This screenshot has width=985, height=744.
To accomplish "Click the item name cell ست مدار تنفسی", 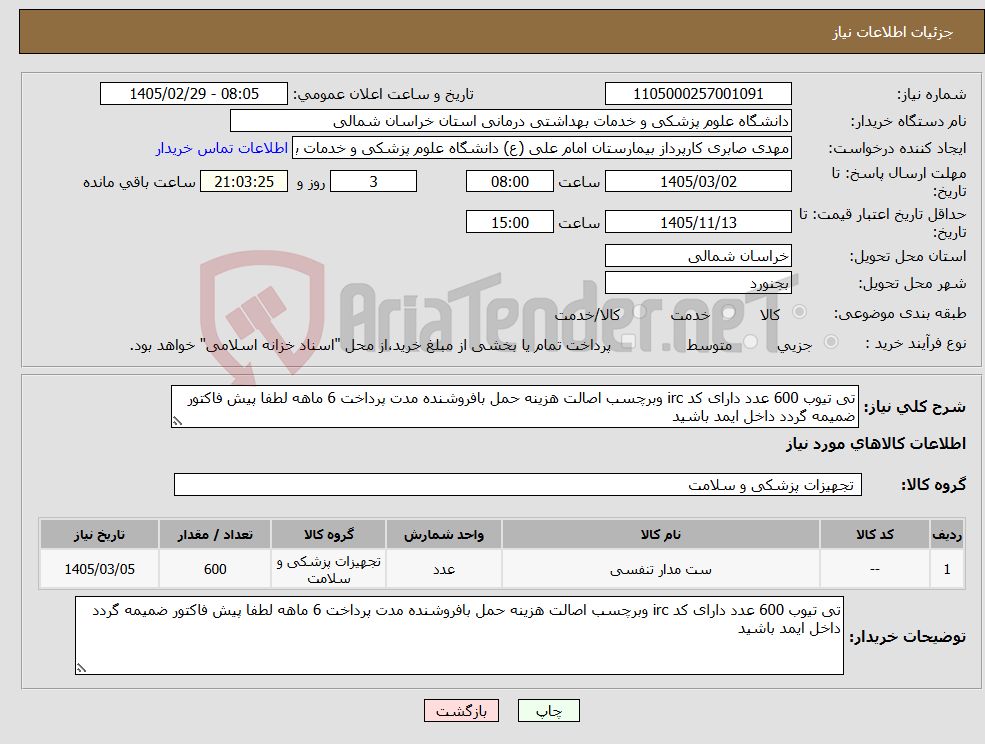I will pyautogui.click(x=661, y=569).
